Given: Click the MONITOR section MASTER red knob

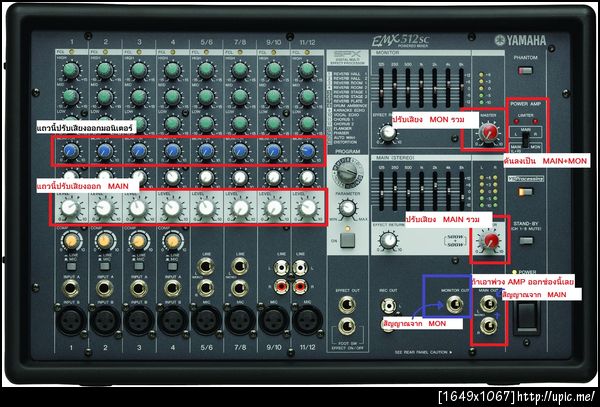Looking at the screenshot, I should point(489,132).
